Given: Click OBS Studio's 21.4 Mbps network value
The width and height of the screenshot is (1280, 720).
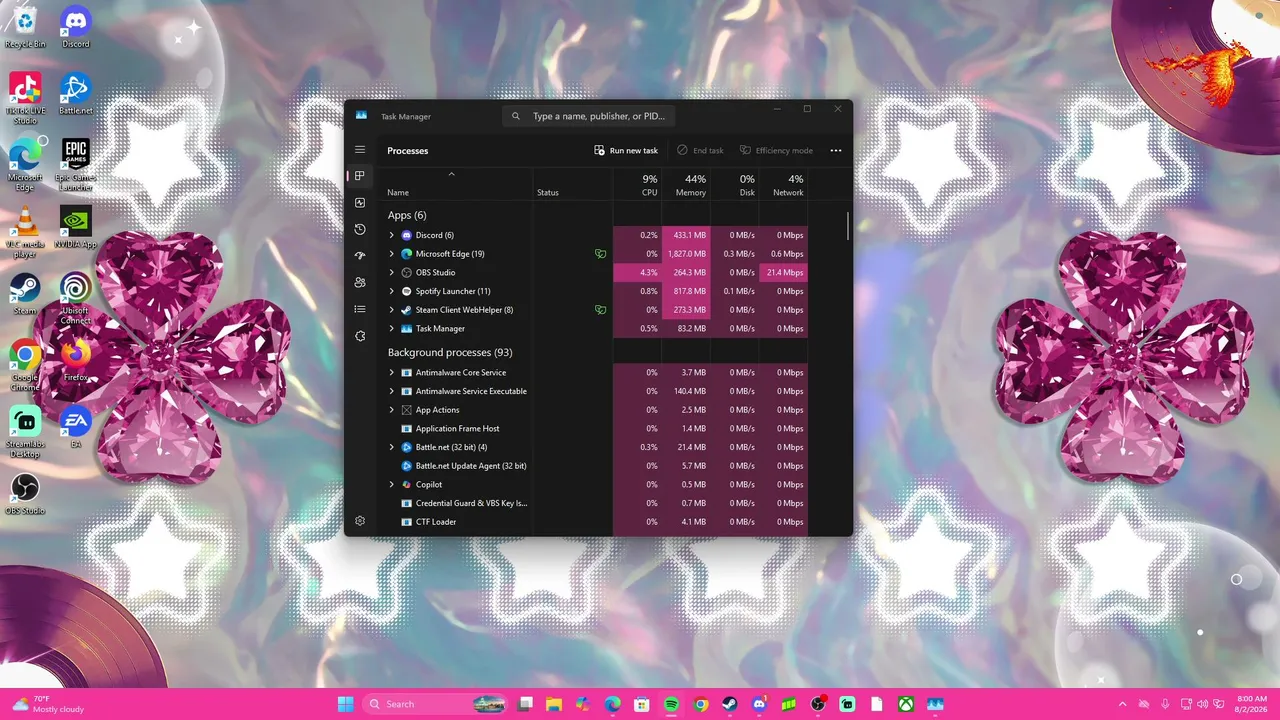Looking at the screenshot, I should [x=785, y=272].
